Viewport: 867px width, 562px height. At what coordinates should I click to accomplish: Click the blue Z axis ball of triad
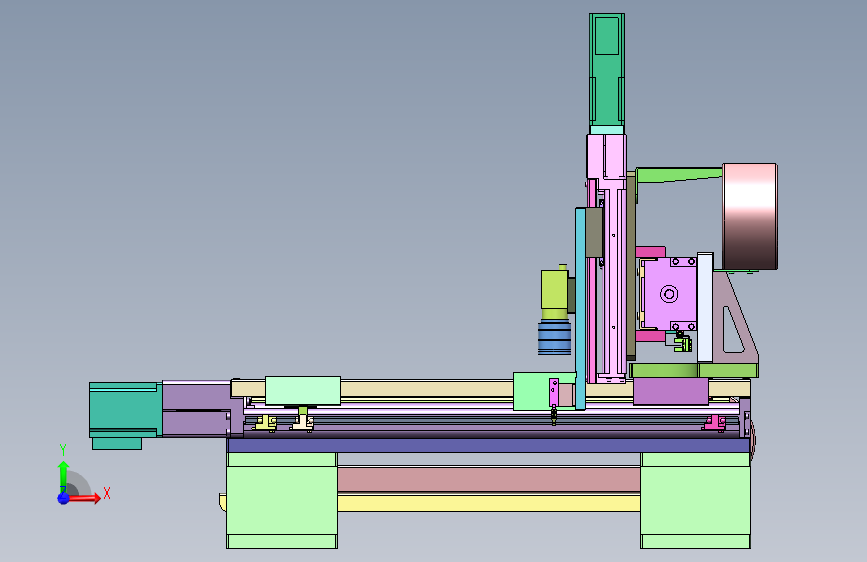click(x=63, y=498)
